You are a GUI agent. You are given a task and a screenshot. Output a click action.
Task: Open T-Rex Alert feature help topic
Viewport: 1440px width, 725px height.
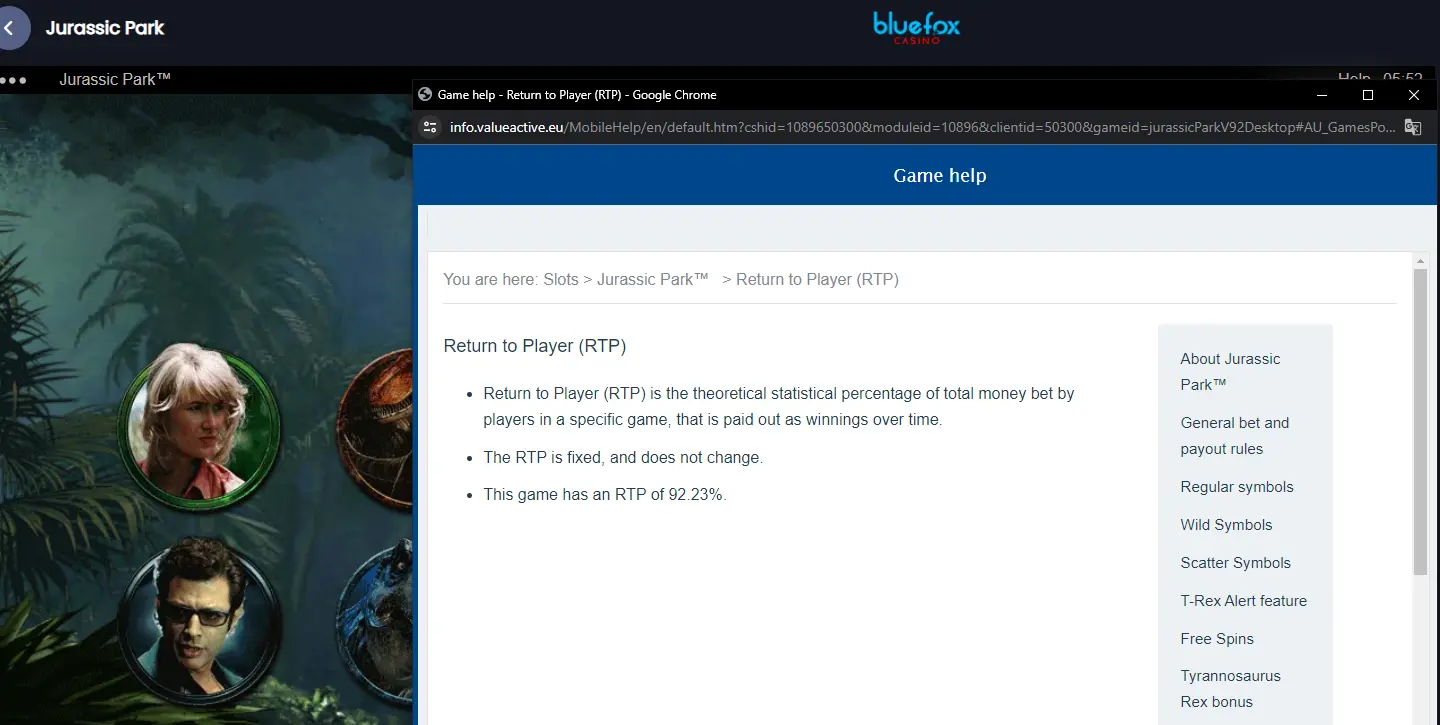[1243, 601]
